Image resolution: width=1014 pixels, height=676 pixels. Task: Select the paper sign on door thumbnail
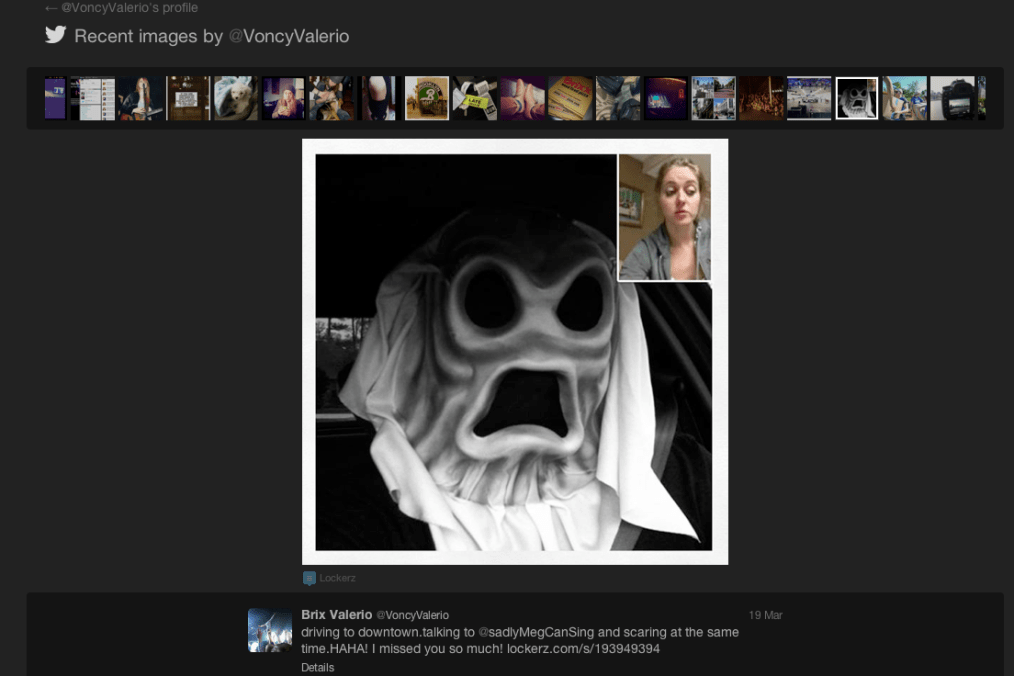click(x=188, y=98)
